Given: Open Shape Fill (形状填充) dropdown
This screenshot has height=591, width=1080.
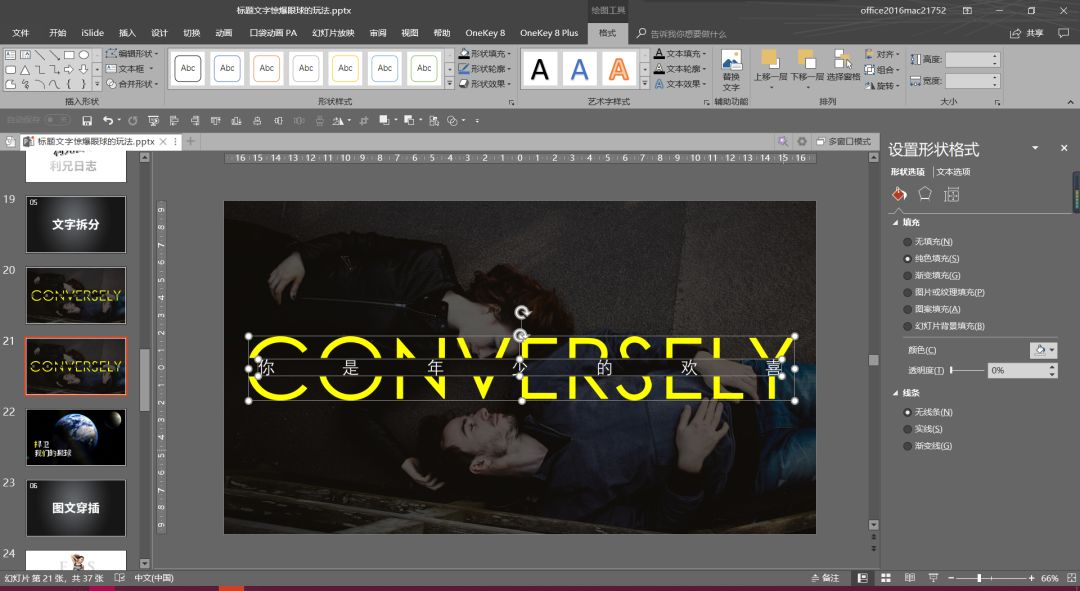Looking at the screenshot, I should [x=485, y=54].
